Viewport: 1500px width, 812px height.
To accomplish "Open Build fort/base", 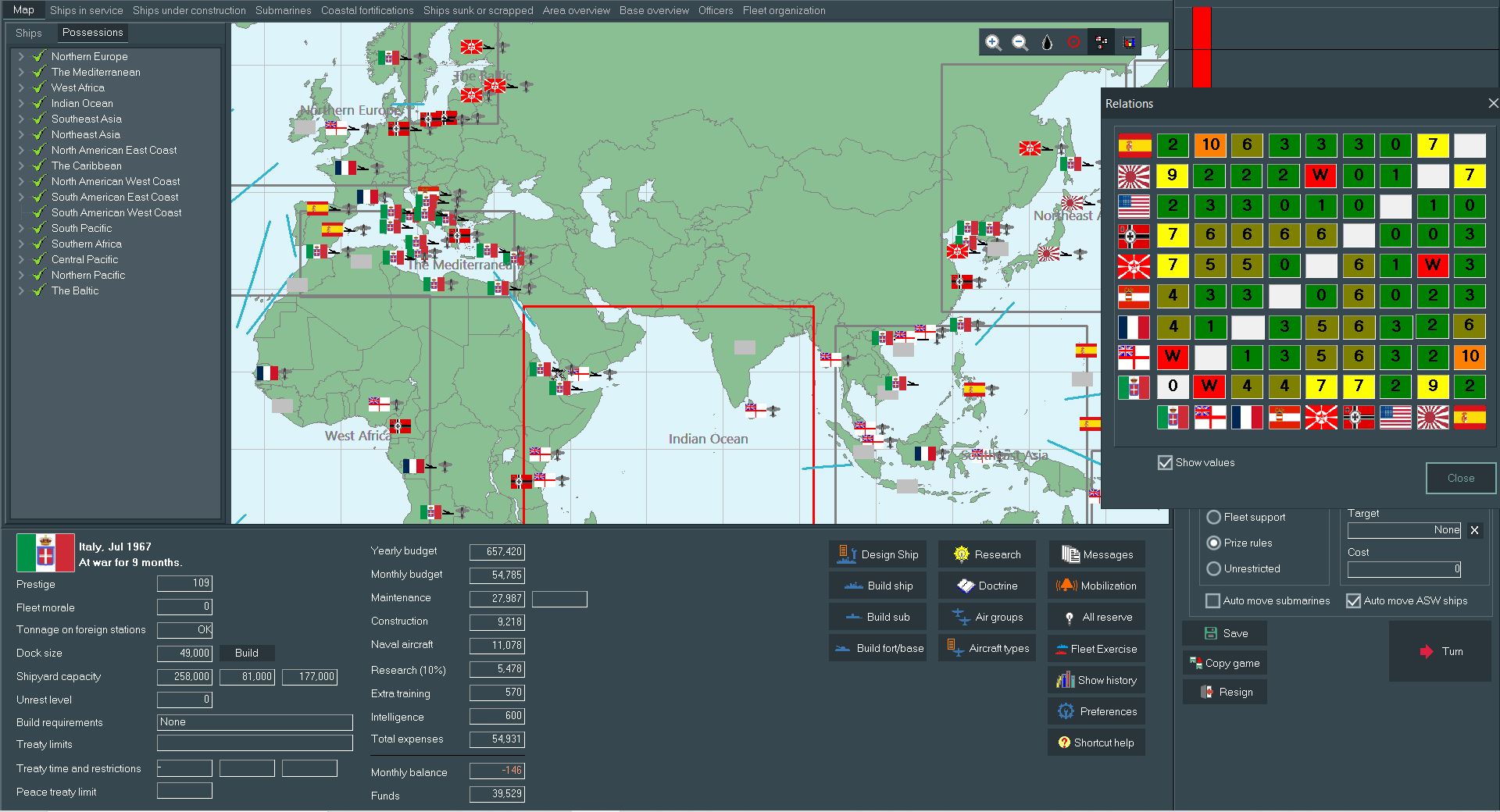I will coord(878,648).
